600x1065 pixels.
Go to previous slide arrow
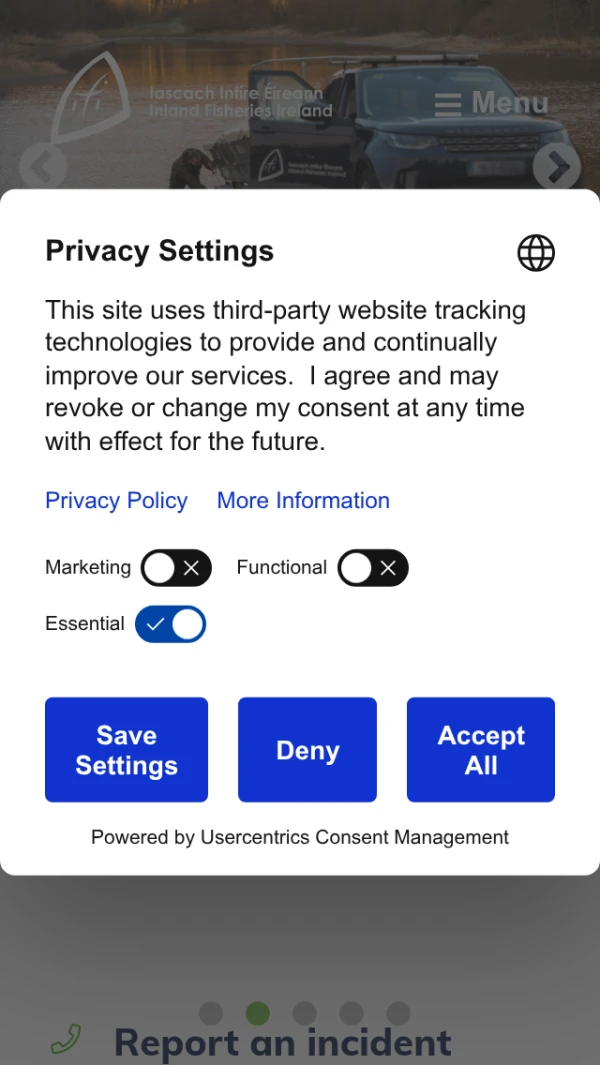coord(43,168)
